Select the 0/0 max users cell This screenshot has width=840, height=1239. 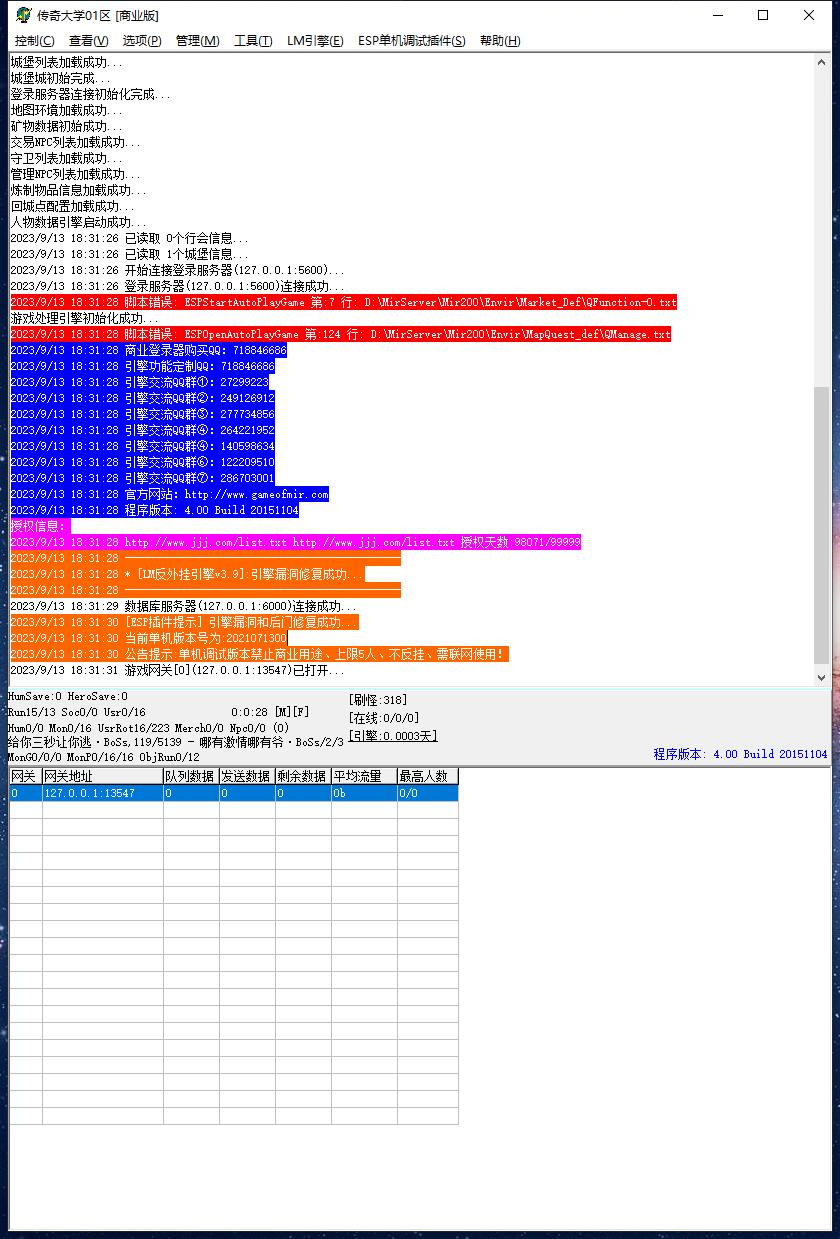428,793
